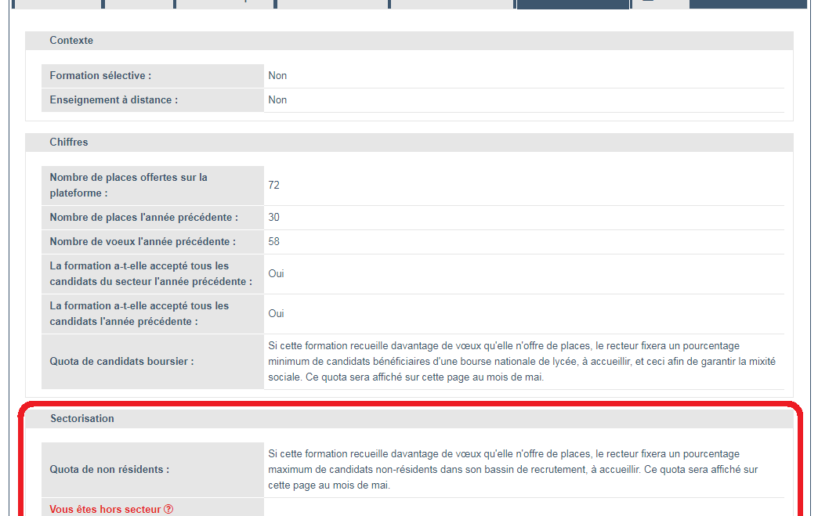This screenshot has height=516, width=818.
Task: Click the non-resident quota description paragraph
Action: [512, 469]
